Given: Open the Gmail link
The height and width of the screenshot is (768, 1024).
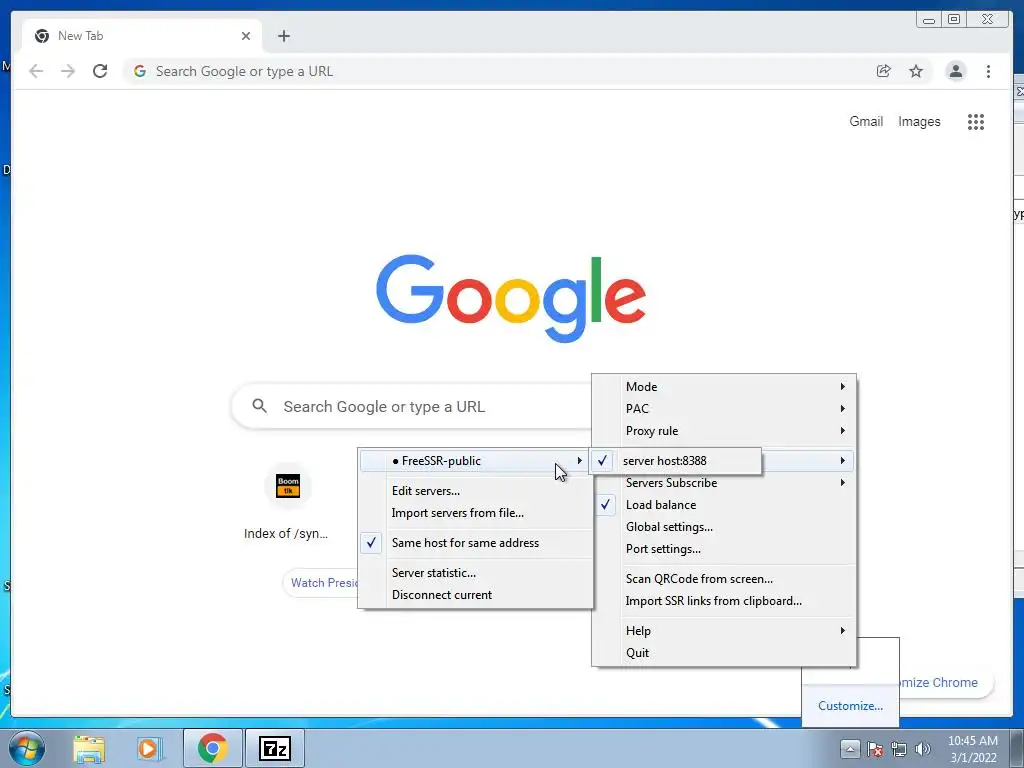Looking at the screenshot, I should 866,121.
